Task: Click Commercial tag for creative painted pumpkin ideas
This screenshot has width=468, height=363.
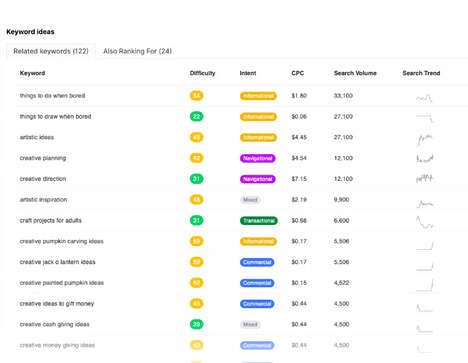Action: pyautogui.click(x=257, y=283)
